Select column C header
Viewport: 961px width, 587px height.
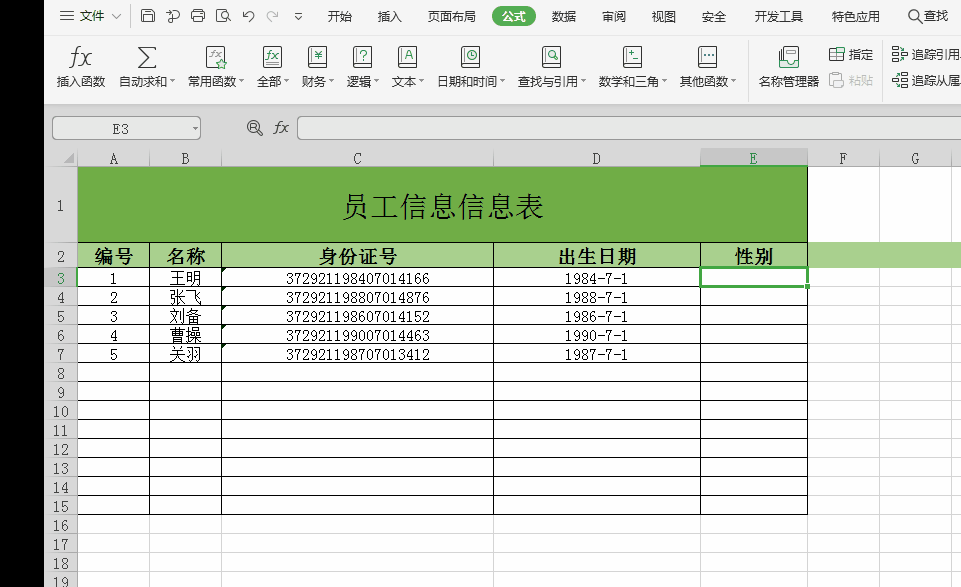tap(357, 159)
